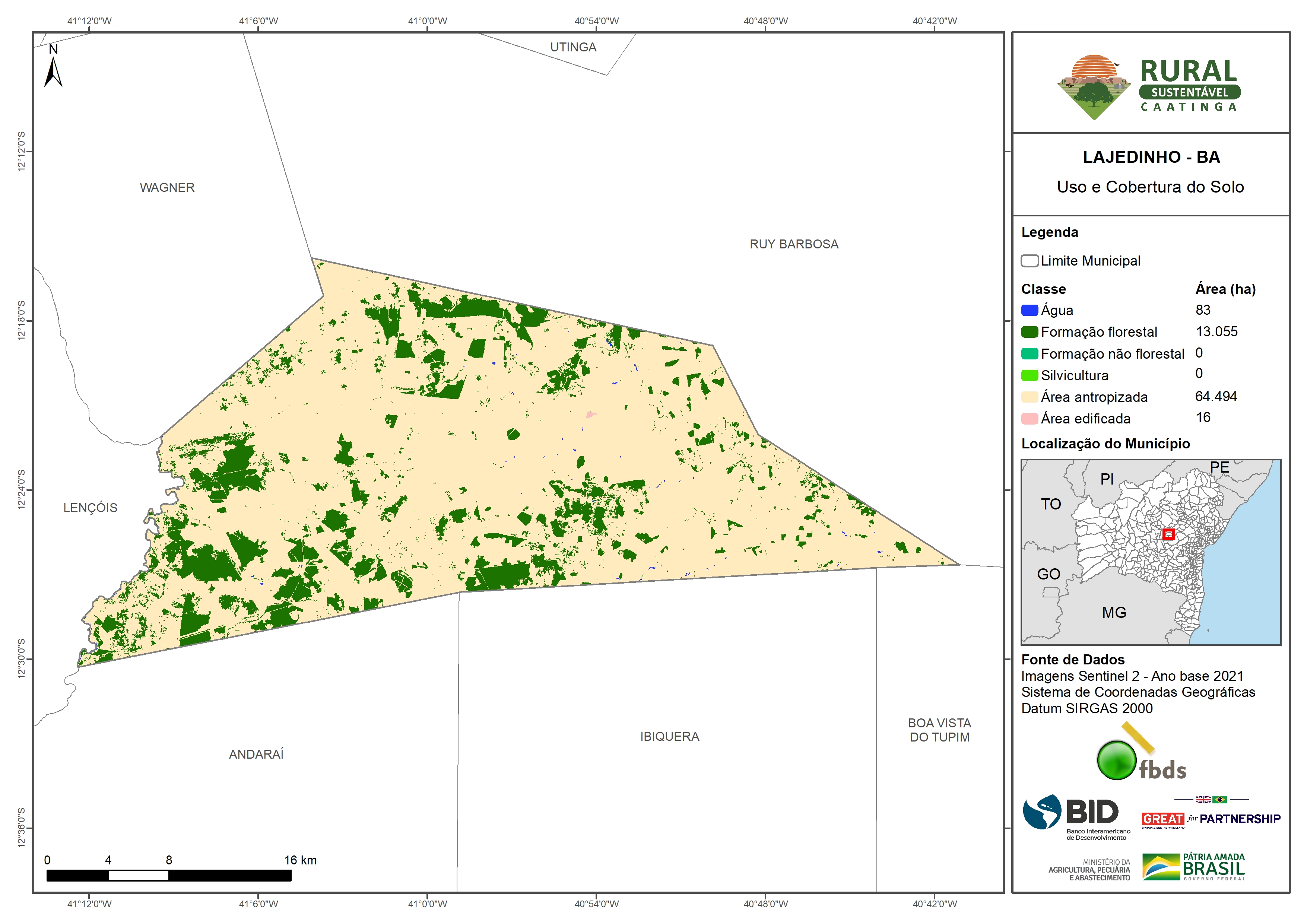
Task: Click the blue Água legend swatch
Action: 1029,310
